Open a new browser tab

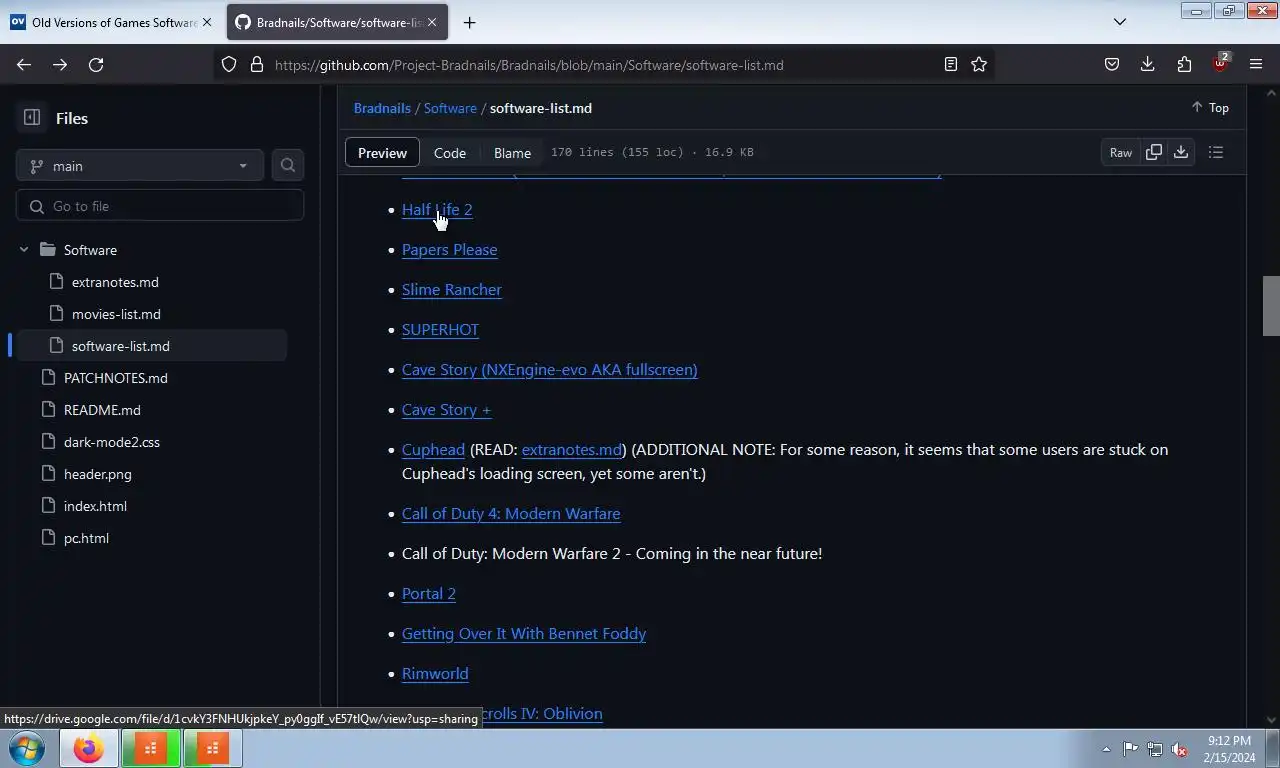(x=469, y=22)
